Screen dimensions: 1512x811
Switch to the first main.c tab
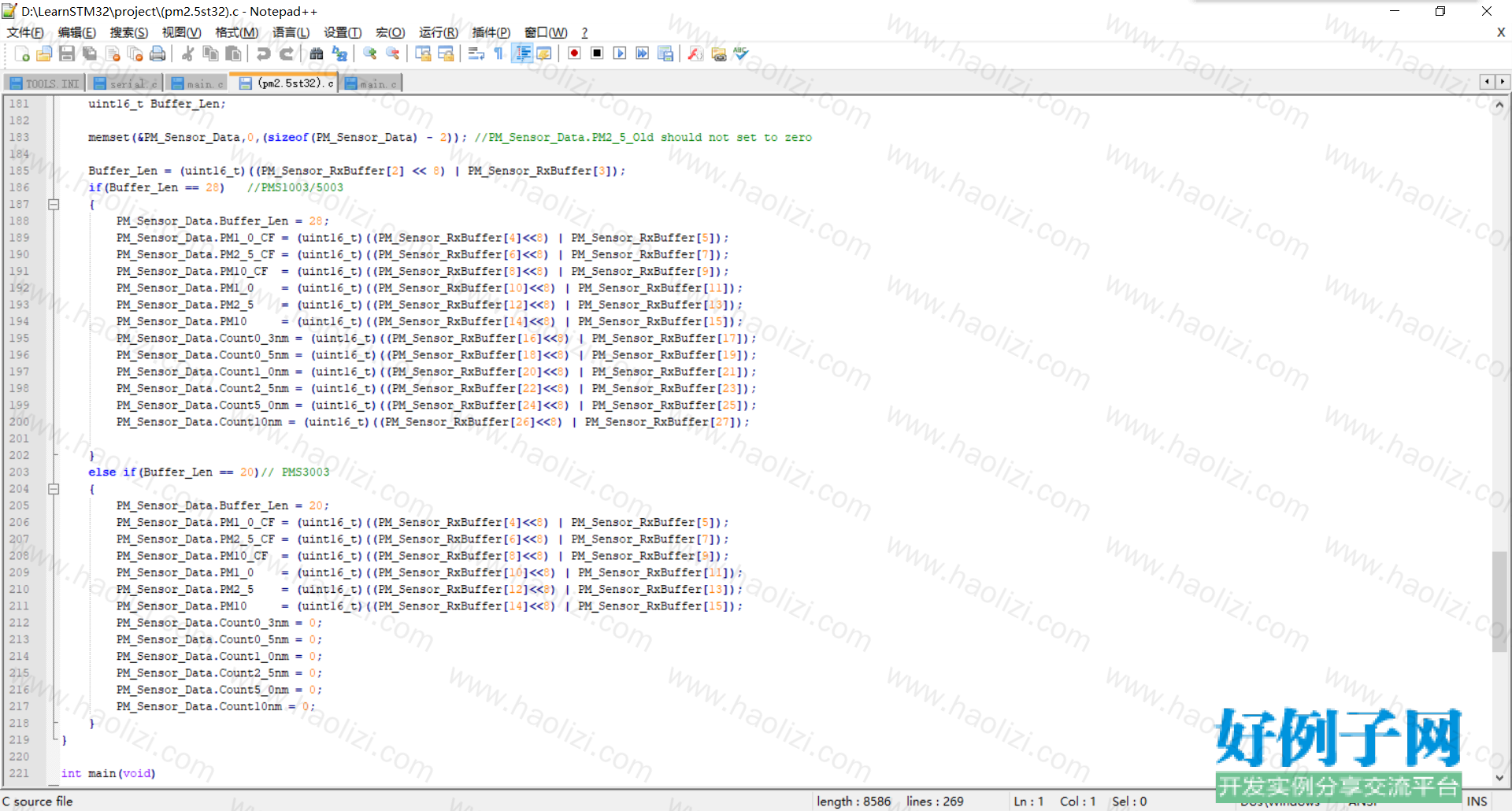(x=197, y=83)
